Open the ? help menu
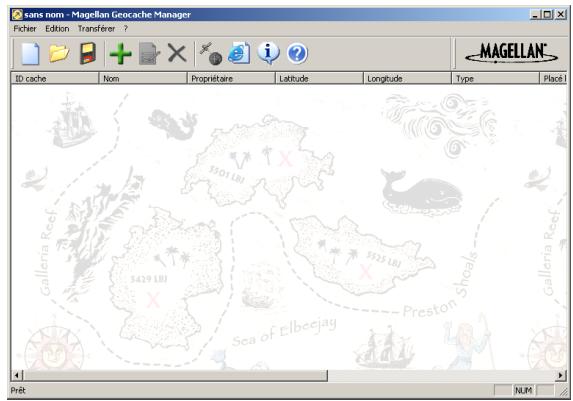The width and height of the screenshot is (573, 401). coord(126,29)
